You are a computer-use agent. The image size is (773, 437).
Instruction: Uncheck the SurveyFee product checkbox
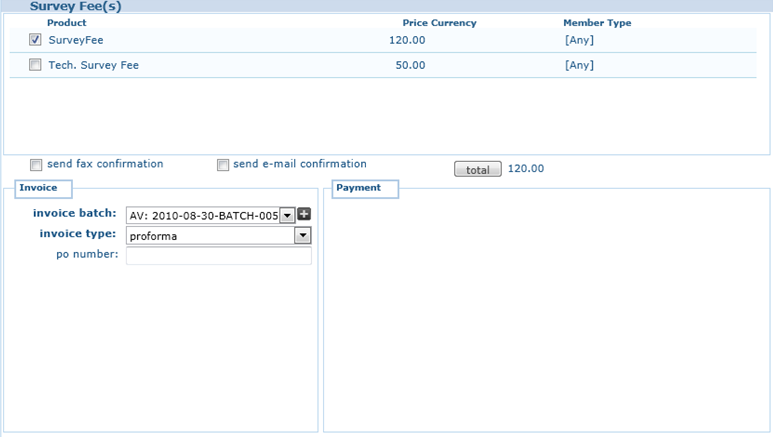click(x=36, y=40)
